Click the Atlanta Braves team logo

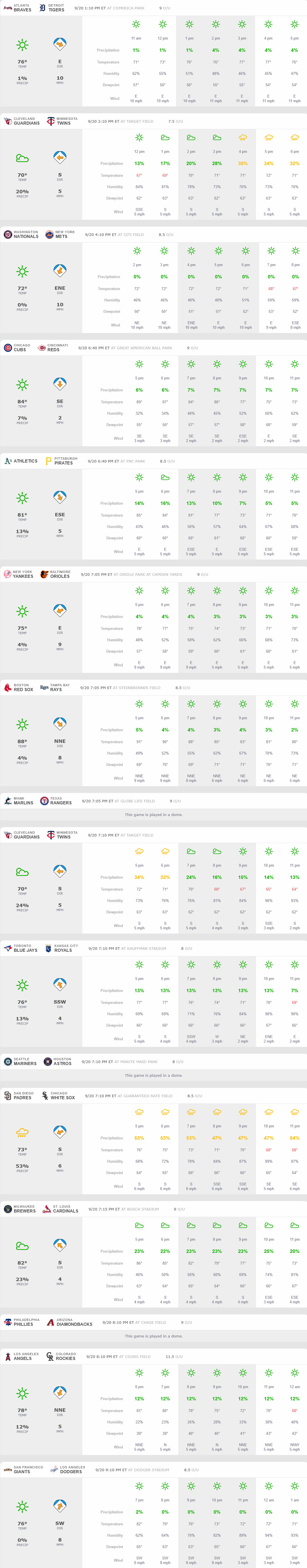pyautogui.click(x=8, y=8)
